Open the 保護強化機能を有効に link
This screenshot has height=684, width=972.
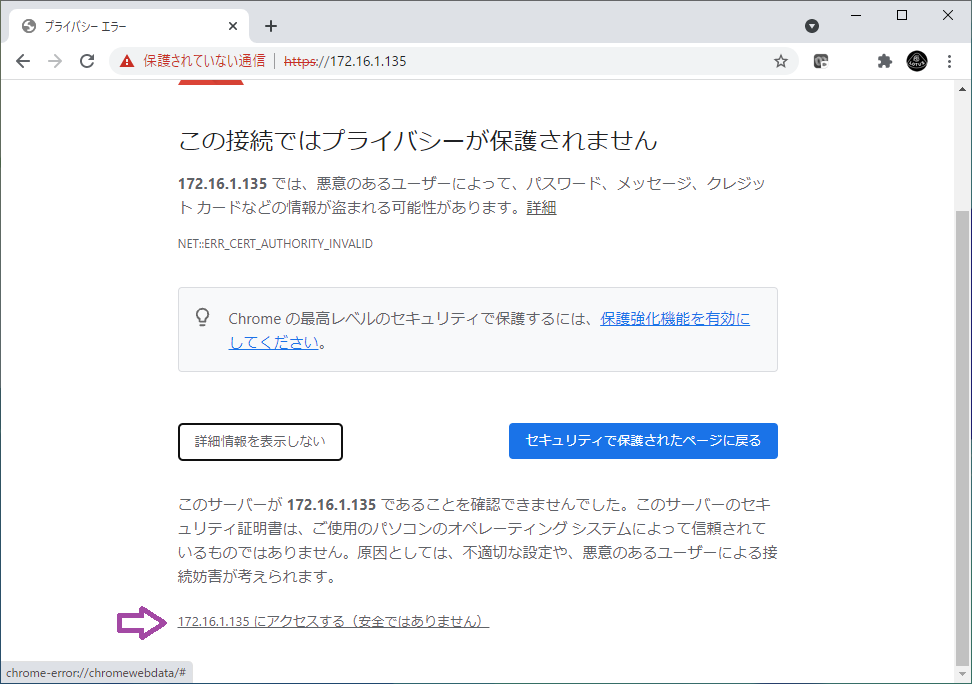[675, 319]
